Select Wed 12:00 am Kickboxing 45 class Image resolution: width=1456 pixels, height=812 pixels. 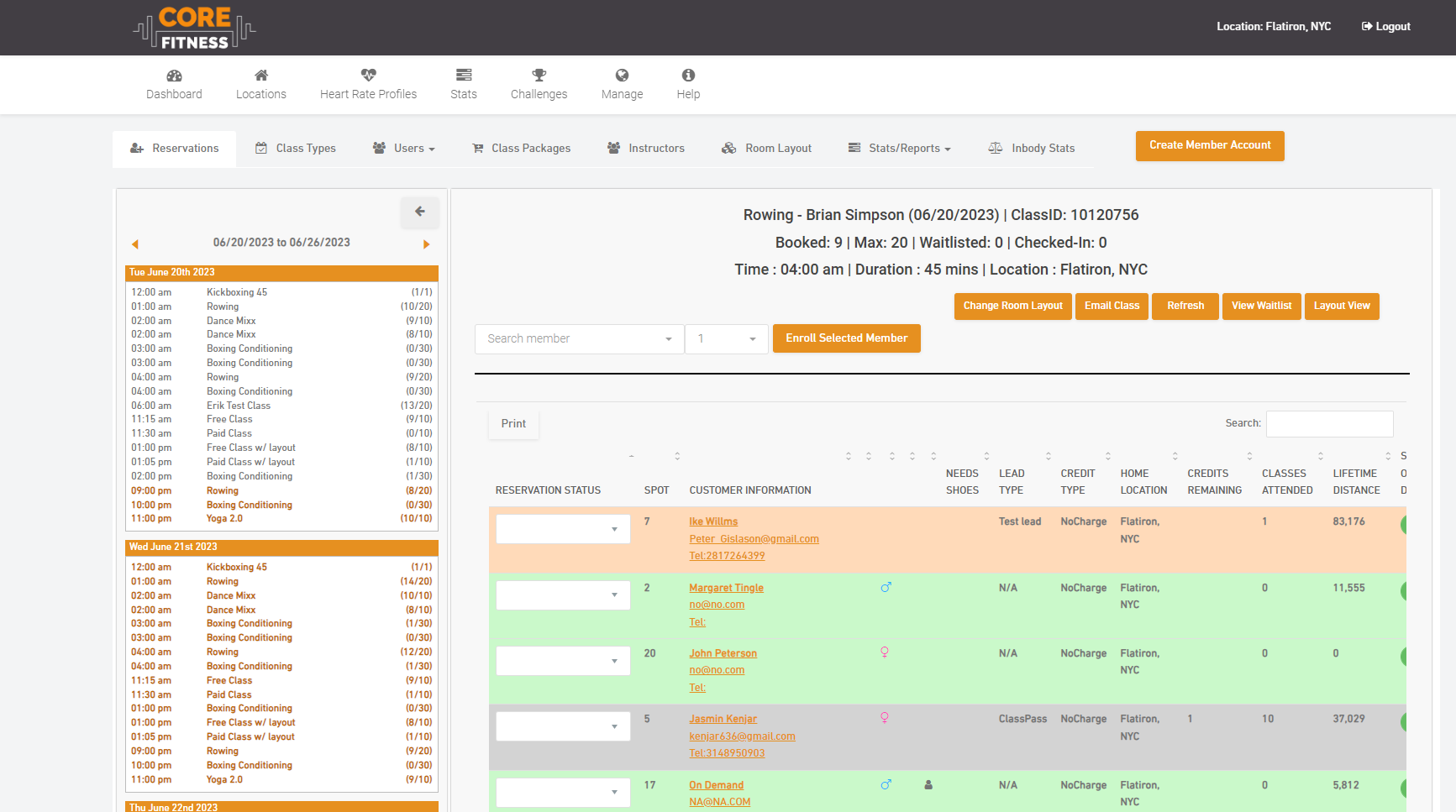coord(281,568)
